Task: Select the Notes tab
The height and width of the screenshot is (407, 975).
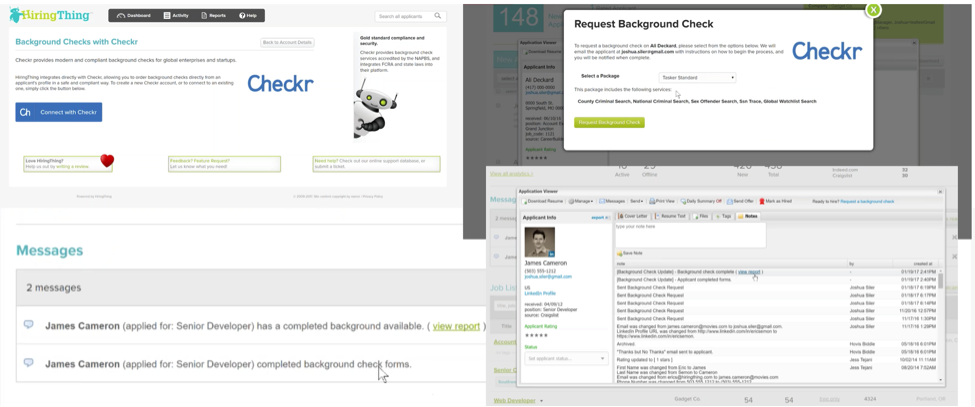Action: tap(748, 216)
